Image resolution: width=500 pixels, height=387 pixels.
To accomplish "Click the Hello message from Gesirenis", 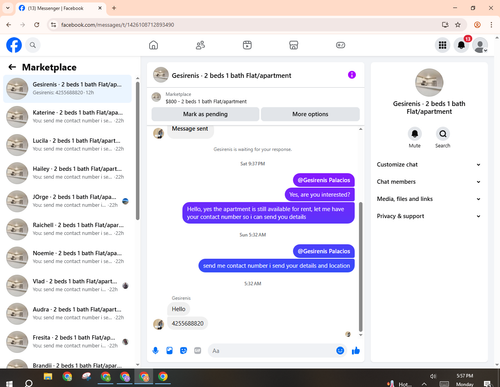I will pyautogui.click(x=178, y=309).
